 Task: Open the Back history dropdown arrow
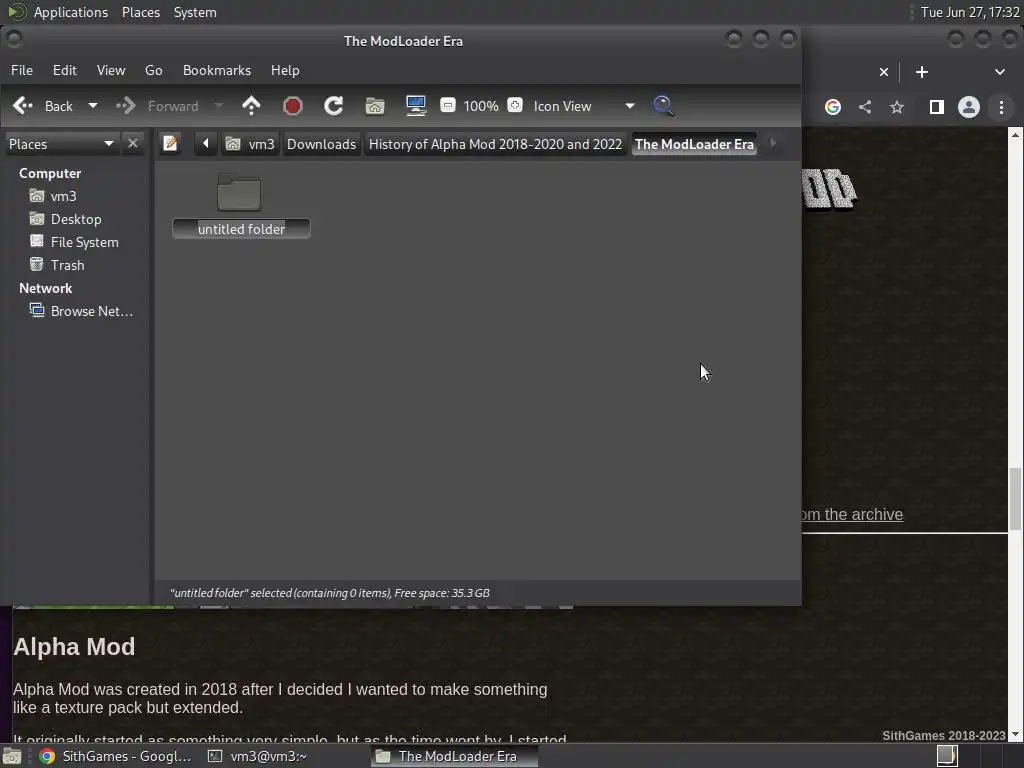click(93, 106)
